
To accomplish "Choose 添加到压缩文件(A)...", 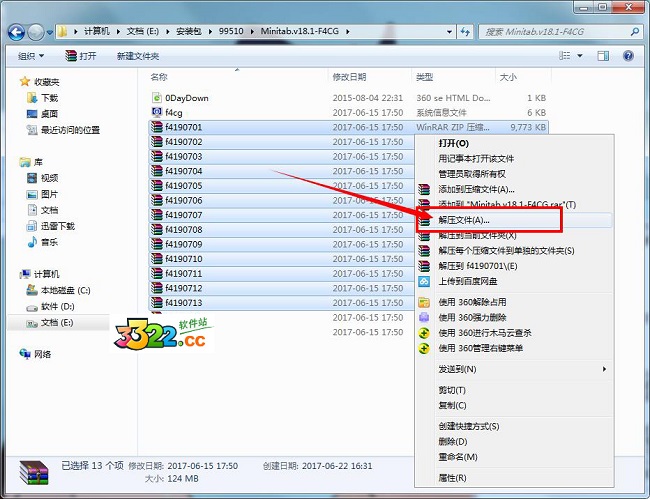I will coord(514,189).
